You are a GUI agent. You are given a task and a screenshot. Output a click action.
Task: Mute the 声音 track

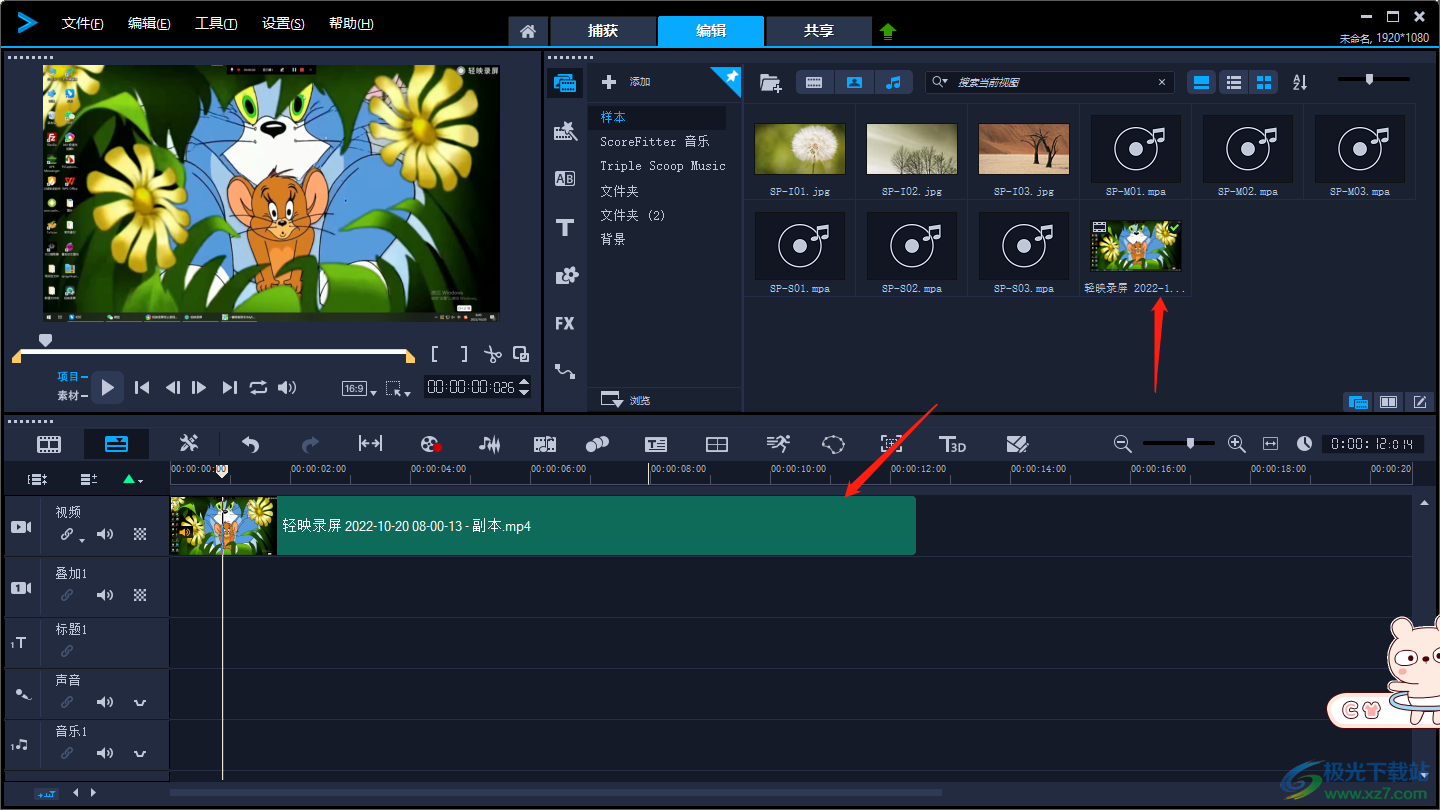[x=105, y=702]
